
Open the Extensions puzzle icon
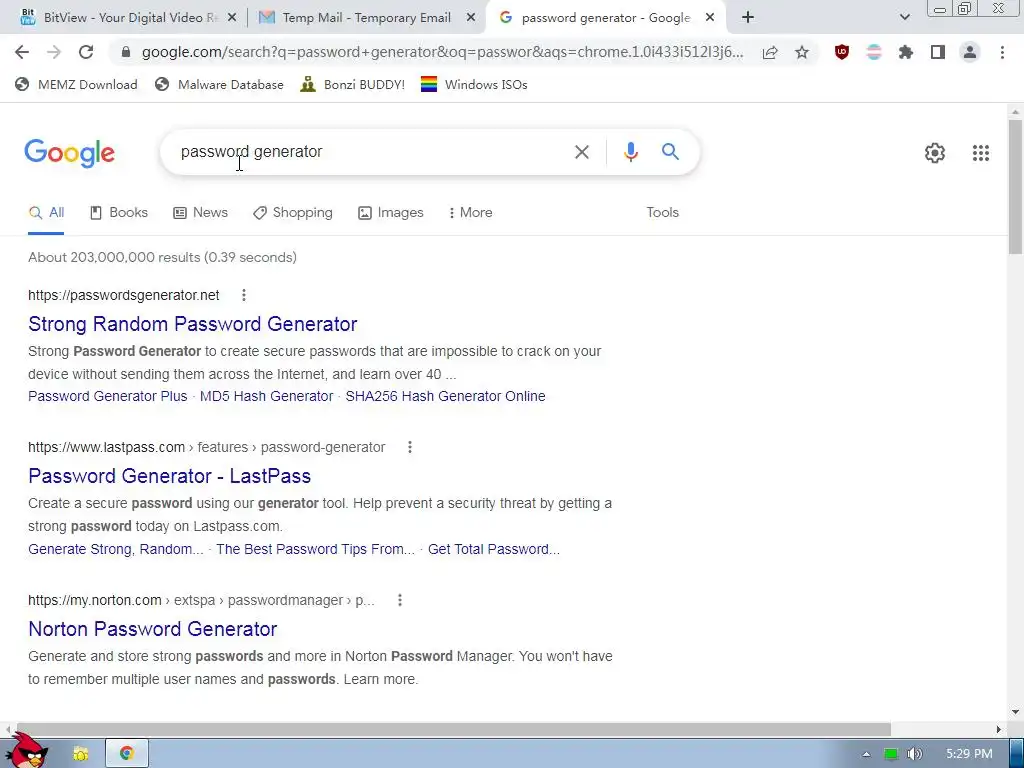tap(906, 52)
